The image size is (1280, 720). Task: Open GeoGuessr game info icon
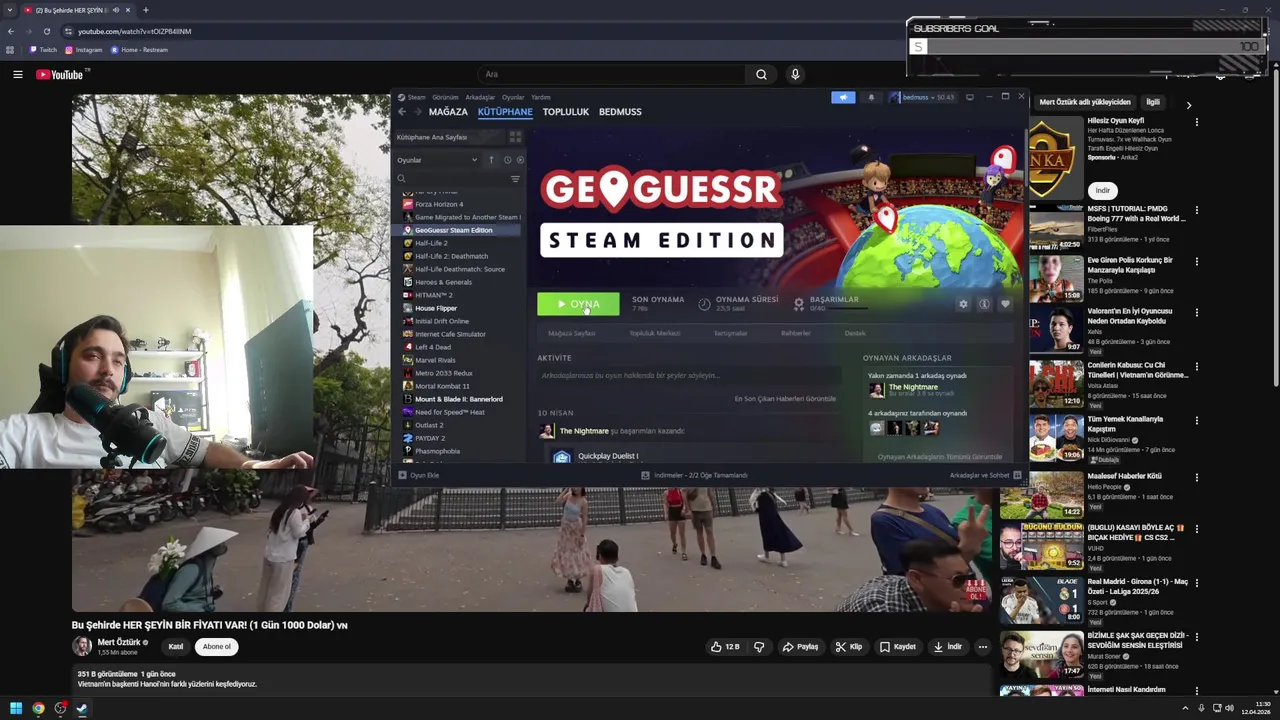[x=984, y=304]
